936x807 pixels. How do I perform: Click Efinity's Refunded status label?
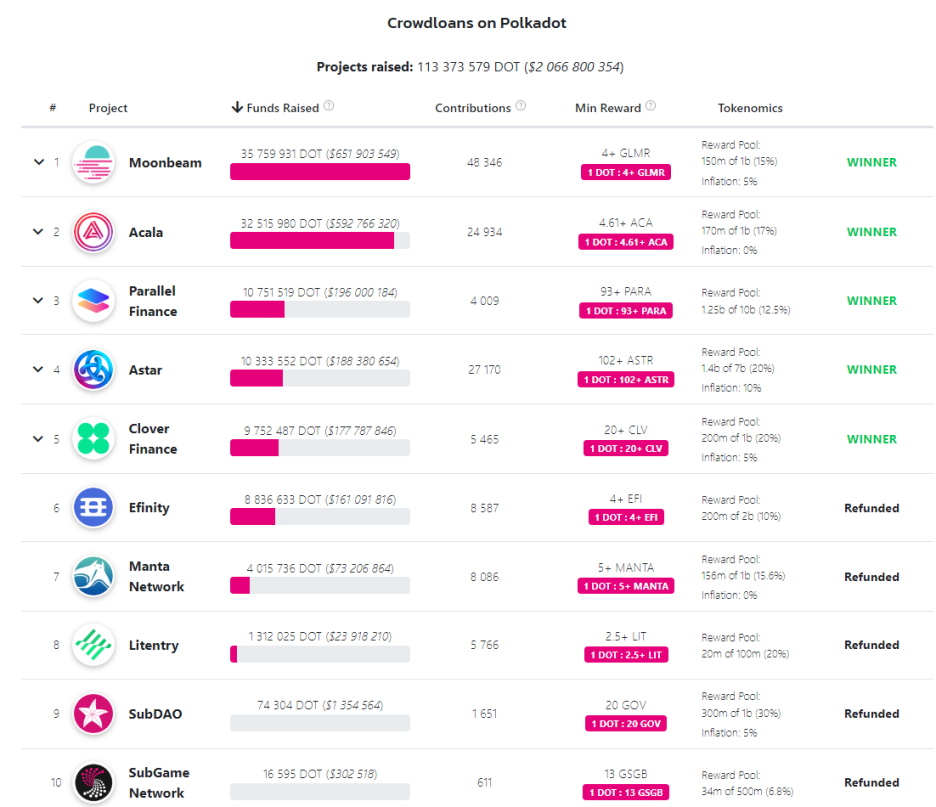coord(872,508)
